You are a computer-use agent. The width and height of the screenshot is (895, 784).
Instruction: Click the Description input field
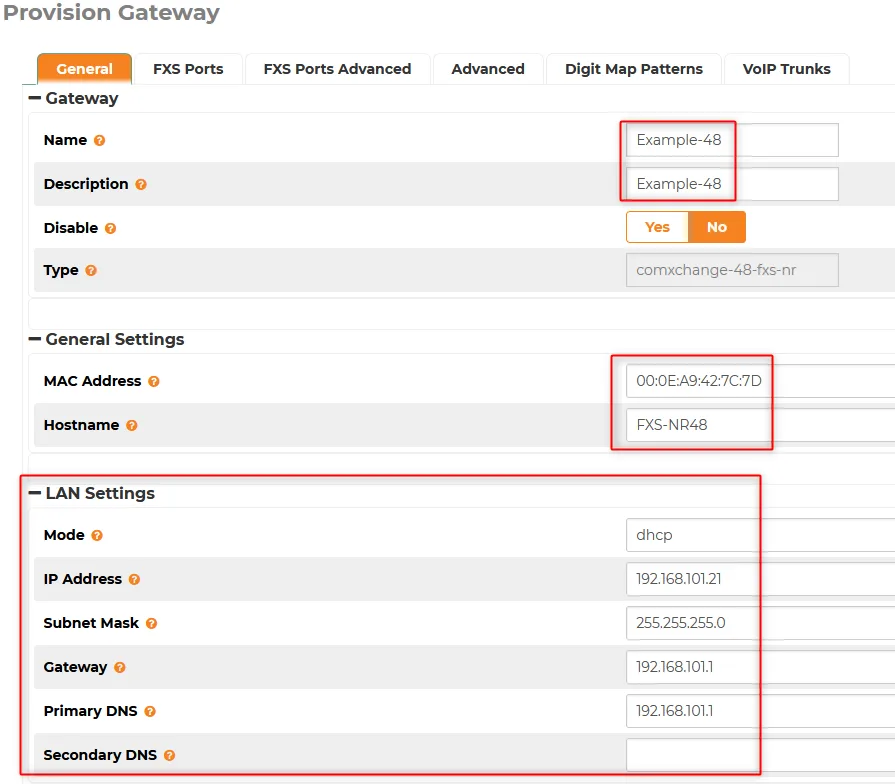pyautogui.click(x=732, y=184)
